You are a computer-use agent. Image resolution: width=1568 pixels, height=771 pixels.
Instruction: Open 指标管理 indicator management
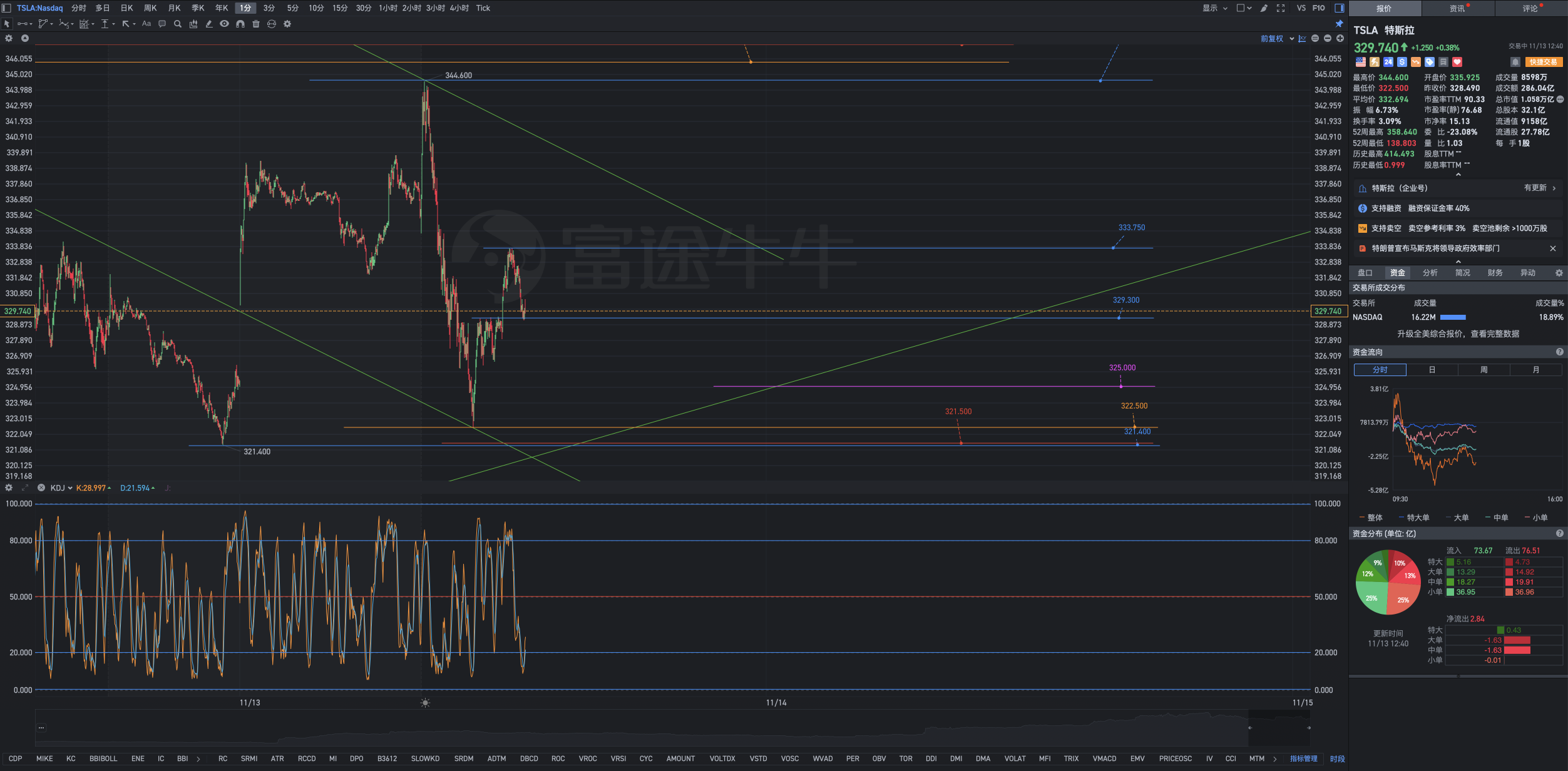click(1303, 758)
